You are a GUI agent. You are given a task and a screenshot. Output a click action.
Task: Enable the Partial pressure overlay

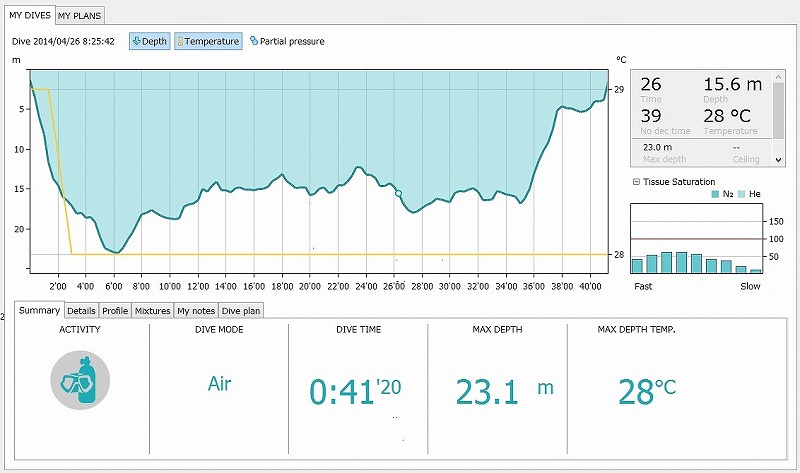click(287, 41)
